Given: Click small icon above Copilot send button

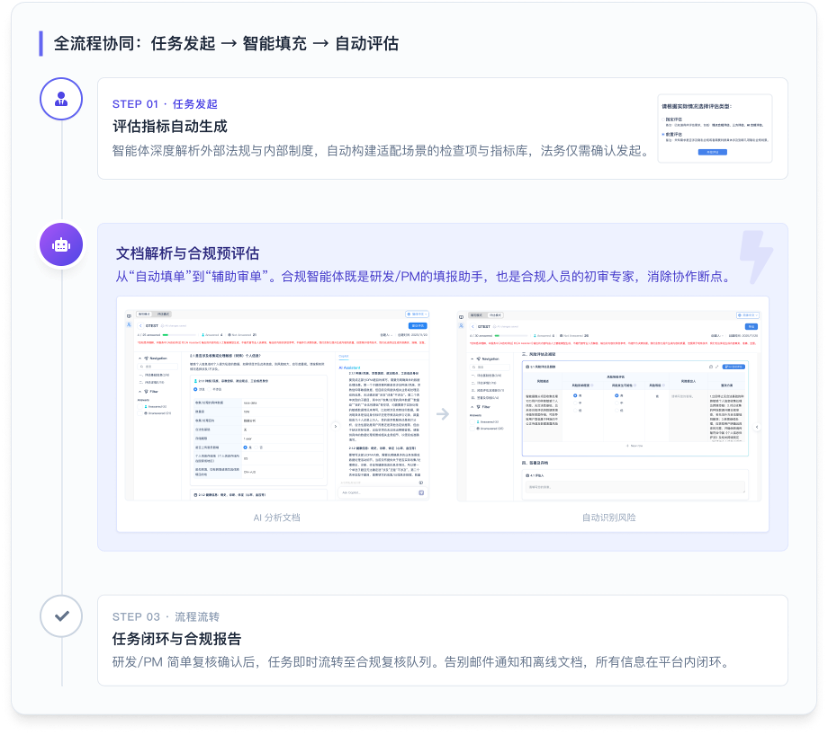Looking at the screenshot, I should [421, 483].
